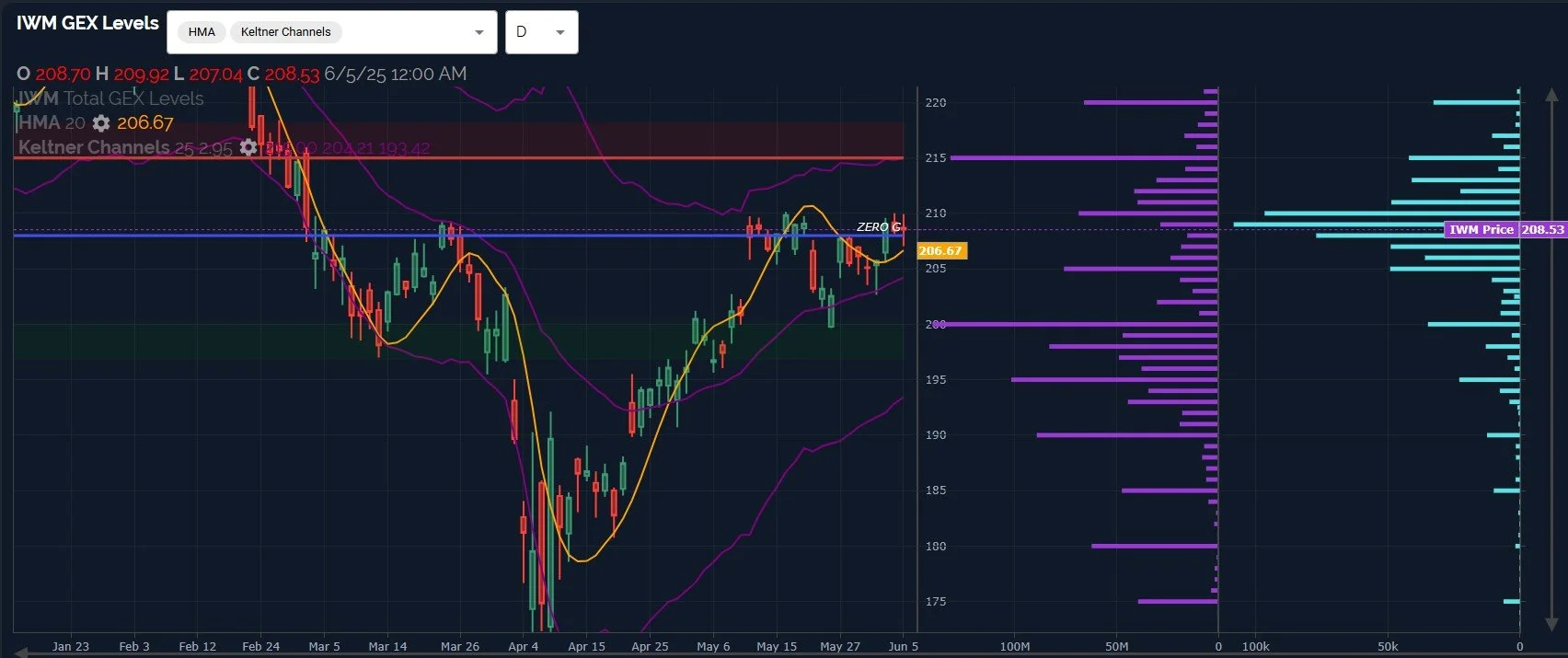Select the Keltner Channels chip
Image resolution: width=1568 pixels, height=658 pixels.
285,32
